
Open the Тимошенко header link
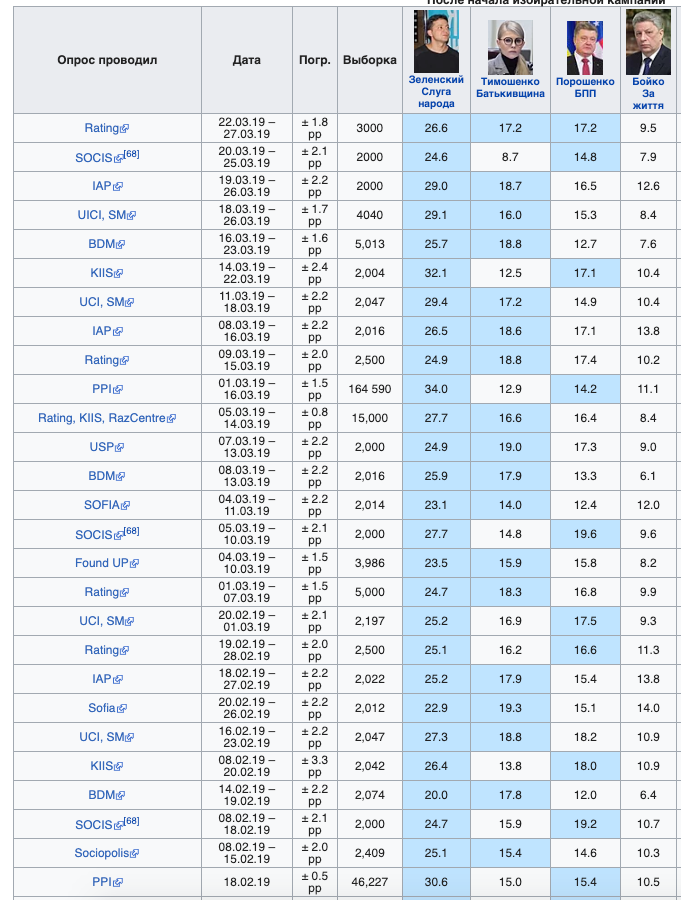(x=510, y=82)
